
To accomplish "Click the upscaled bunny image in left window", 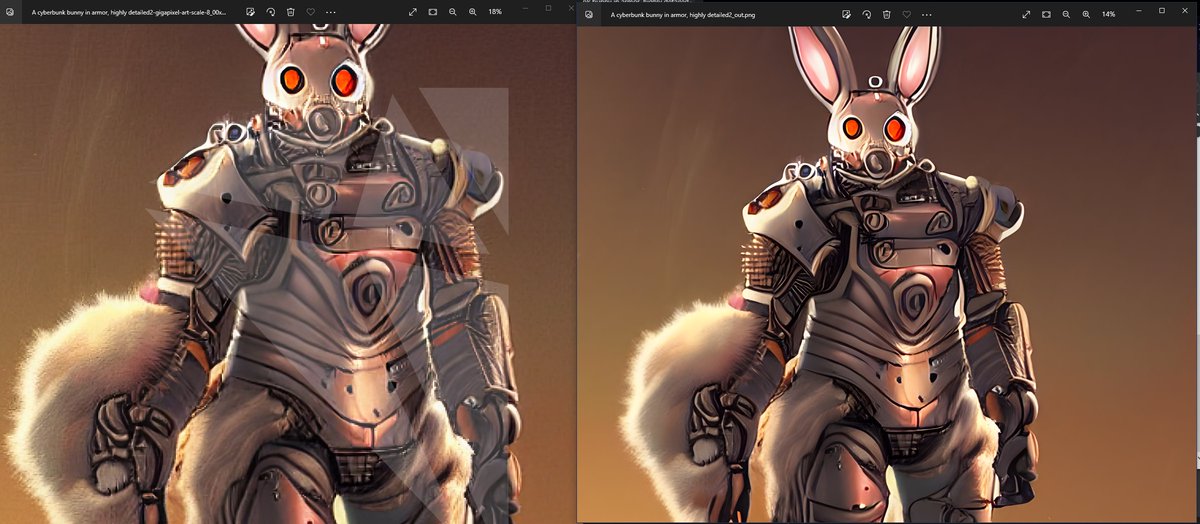I will (288, 272).
